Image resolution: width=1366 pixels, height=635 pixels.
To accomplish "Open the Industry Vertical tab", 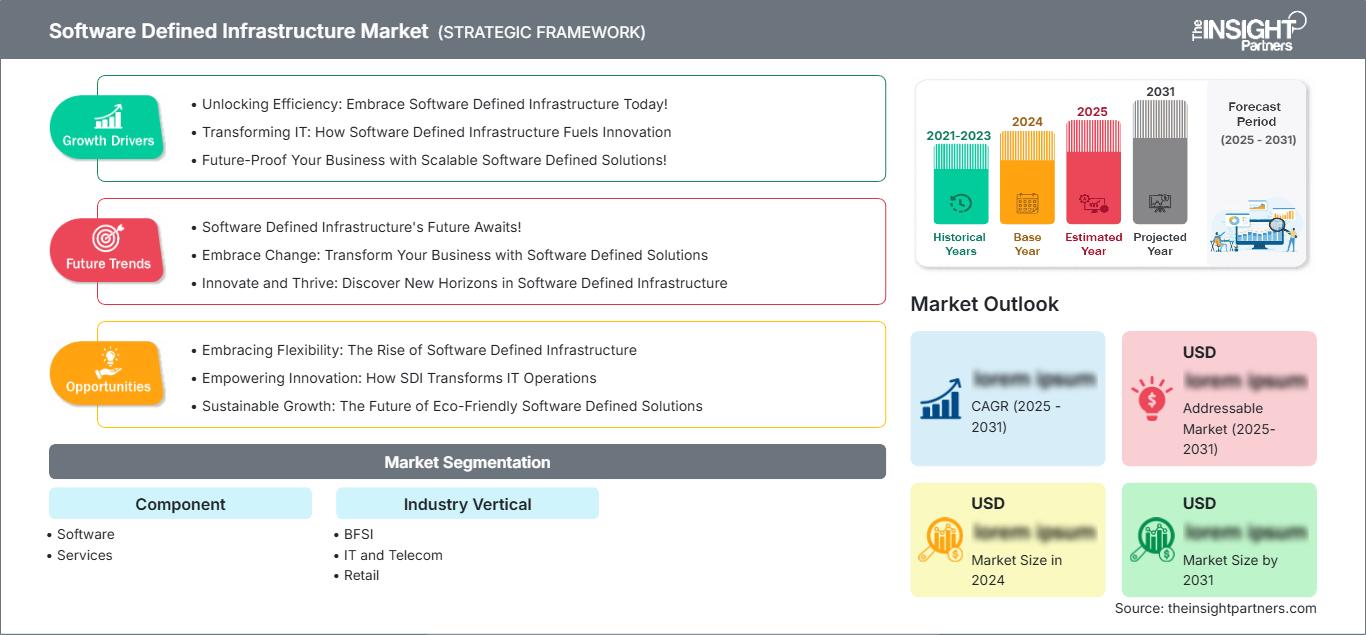I will point(467,503).
